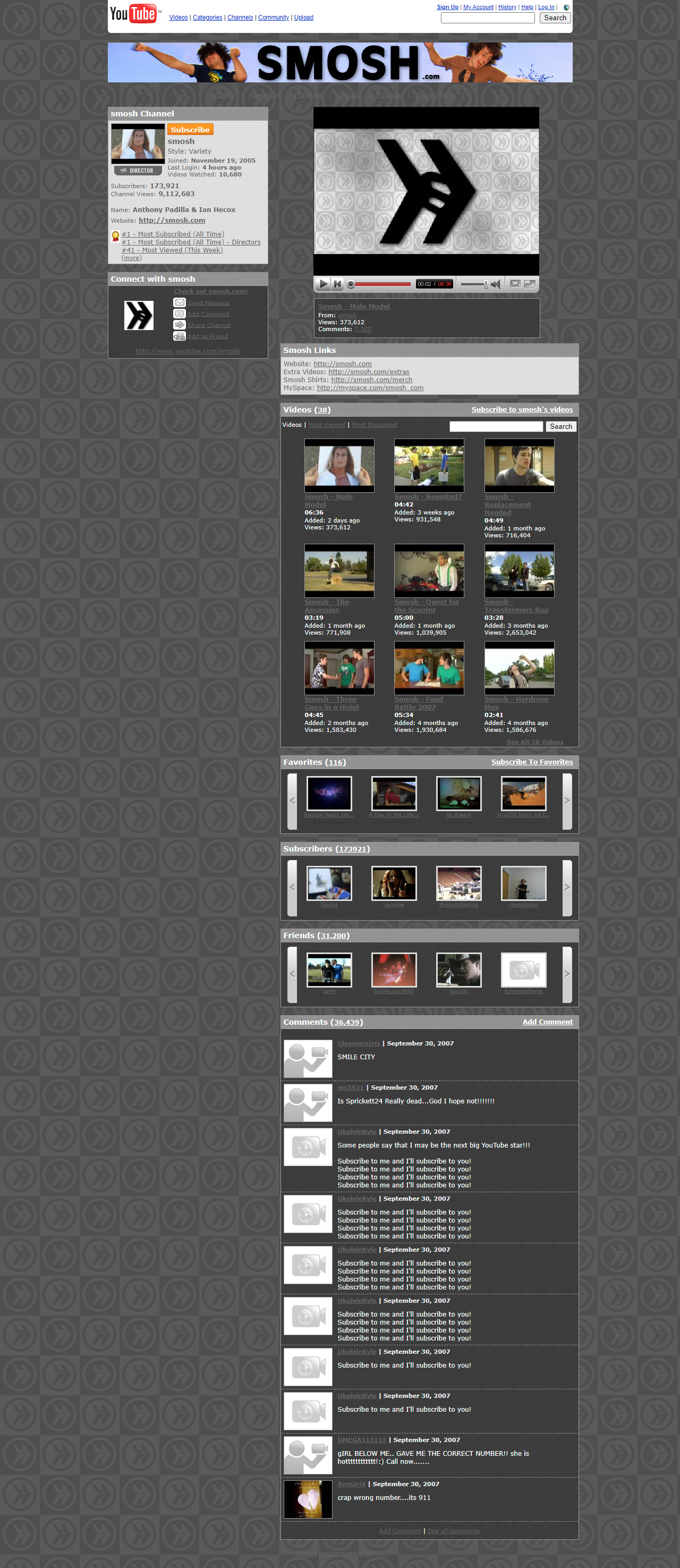
Task: Open Categories in top navigation
Action: (x=207, y=18)
